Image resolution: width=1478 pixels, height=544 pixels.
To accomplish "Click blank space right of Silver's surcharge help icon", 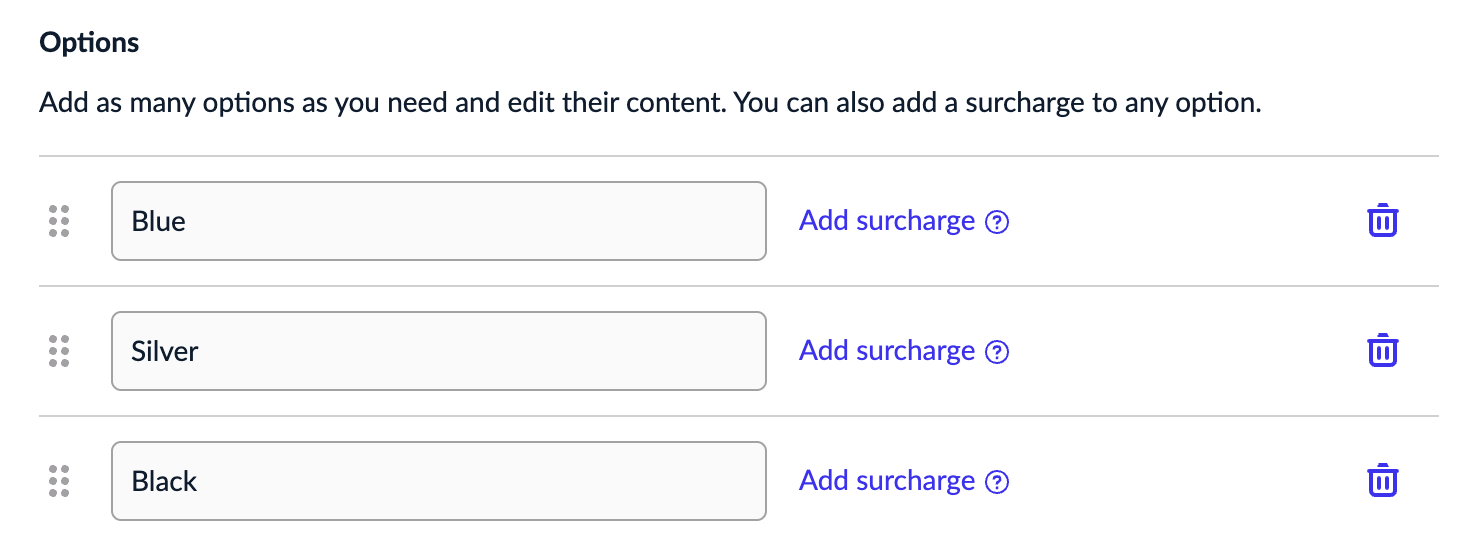I will coord(1180,351).
